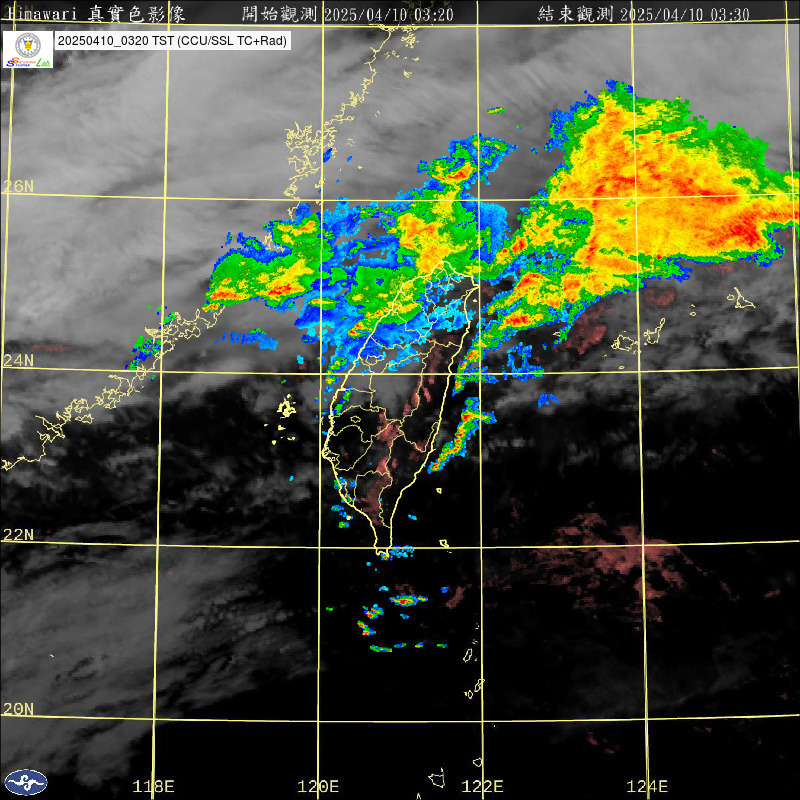Select the 26N latitude label

[x=18, y=187]
